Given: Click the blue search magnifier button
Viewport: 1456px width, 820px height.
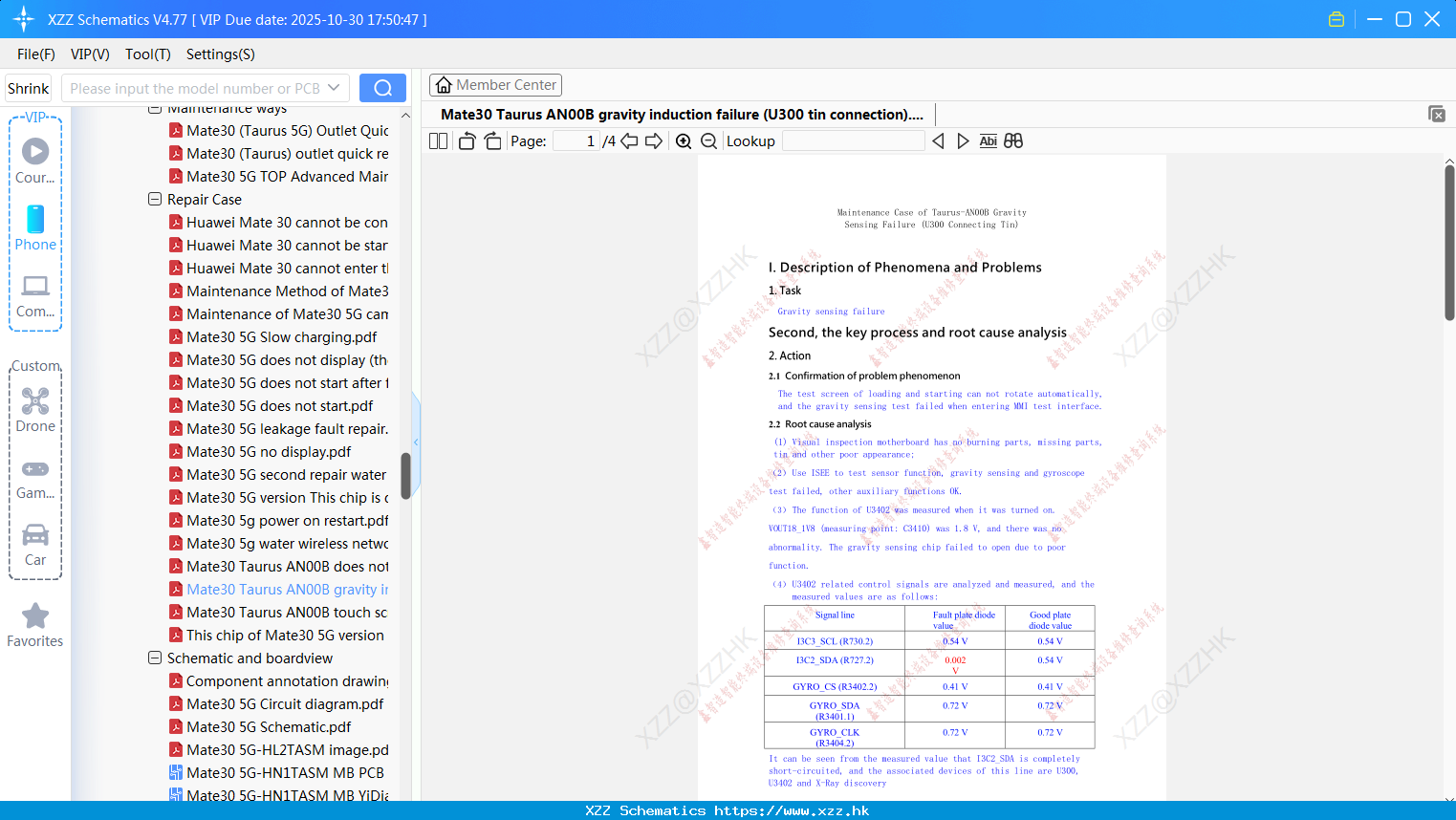Looking at the screenshot, I should [x=382, y=88].
